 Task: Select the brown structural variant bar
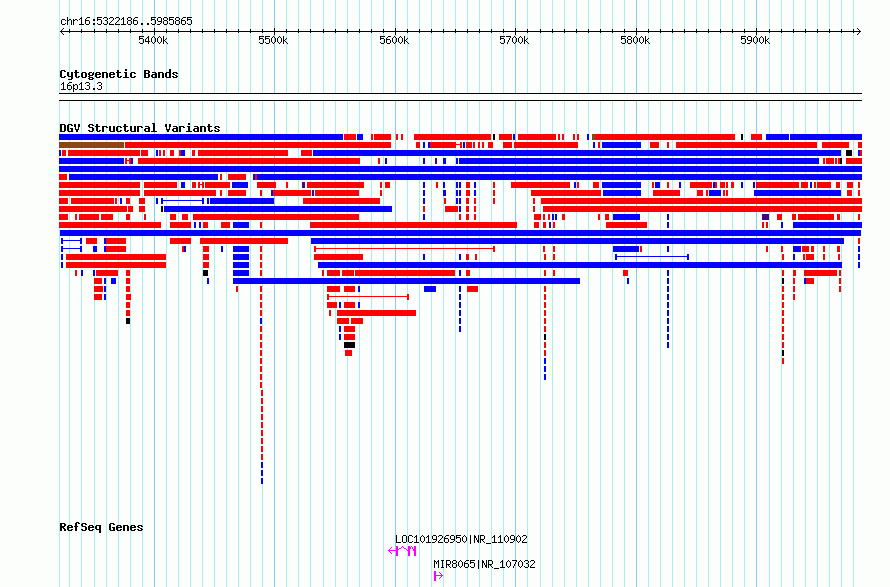[x=91, y=145]
